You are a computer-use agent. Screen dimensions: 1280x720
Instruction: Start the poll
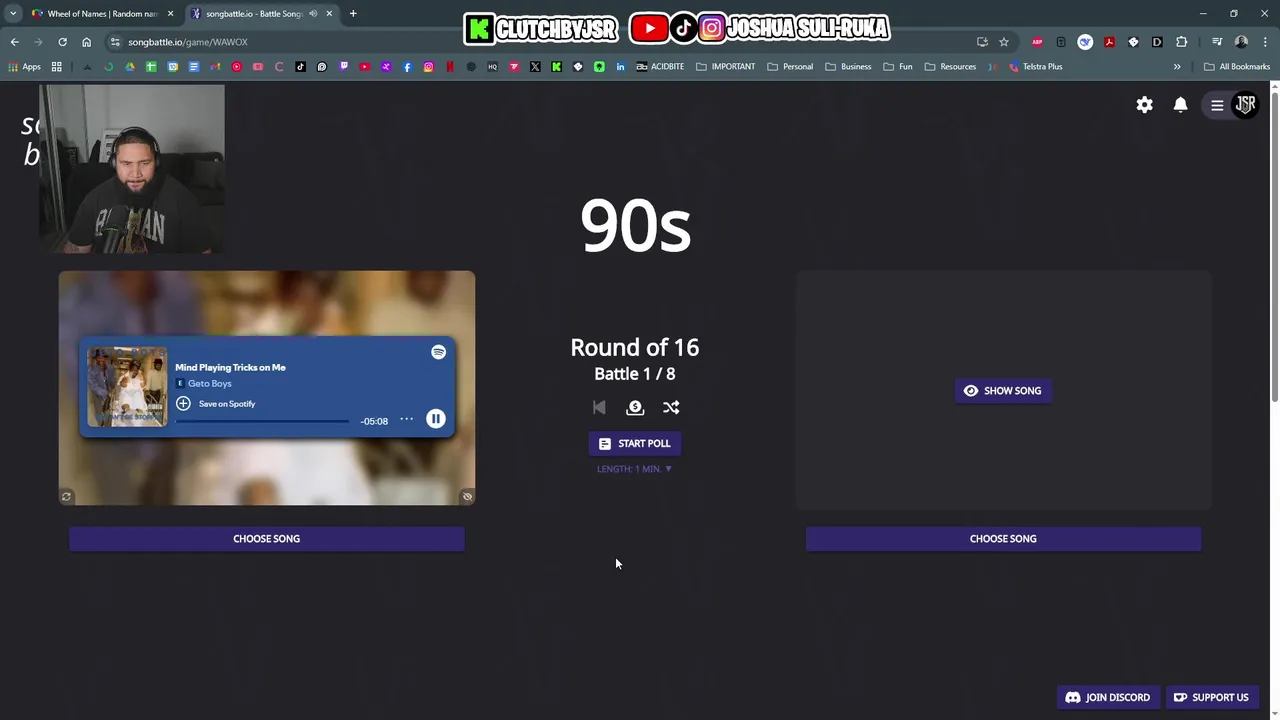pos(634,443)
